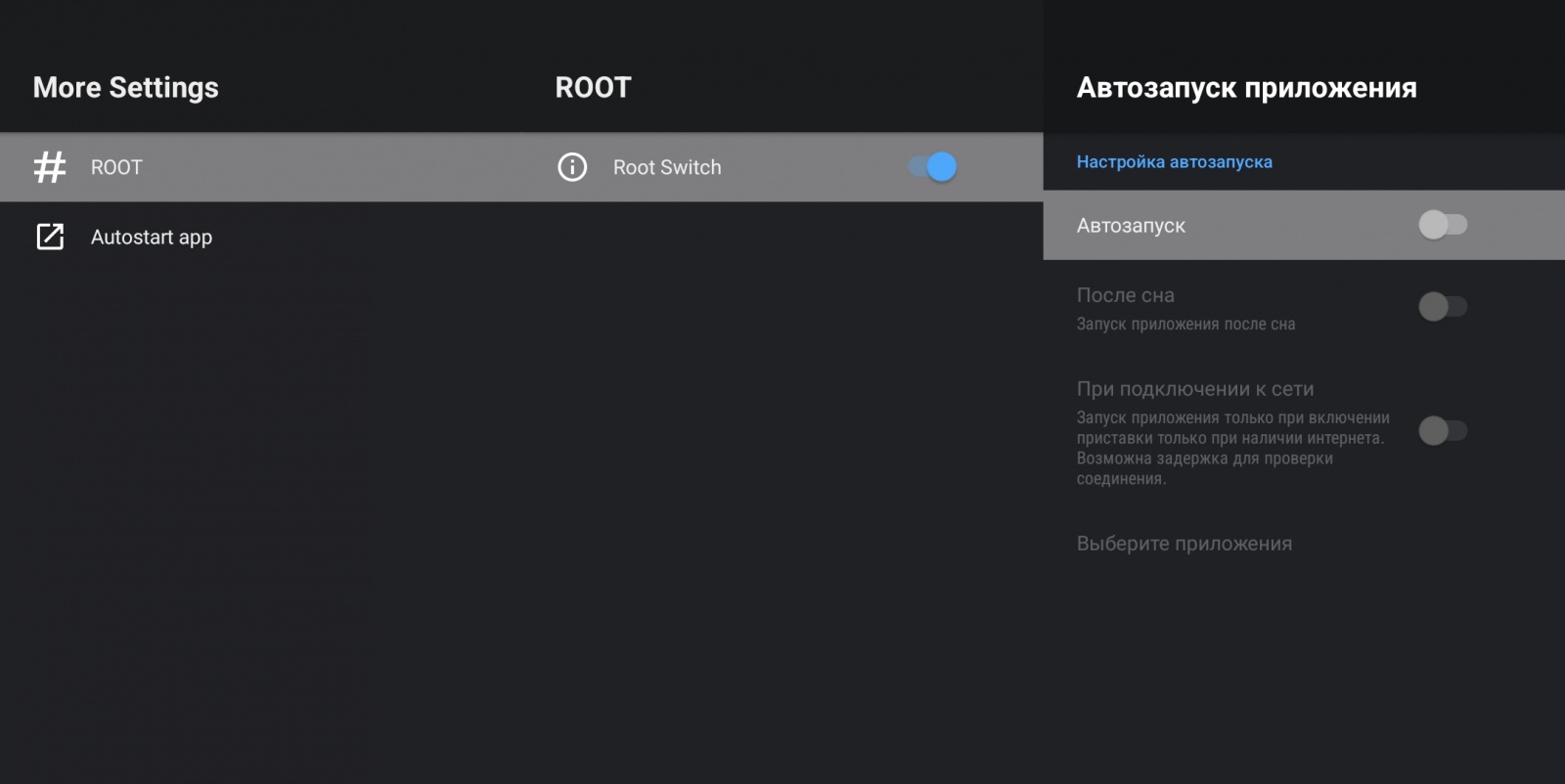Toggle the При подключении к сети switch
The height and width of the screenshot is (784, 1565).
[1443, 430]
